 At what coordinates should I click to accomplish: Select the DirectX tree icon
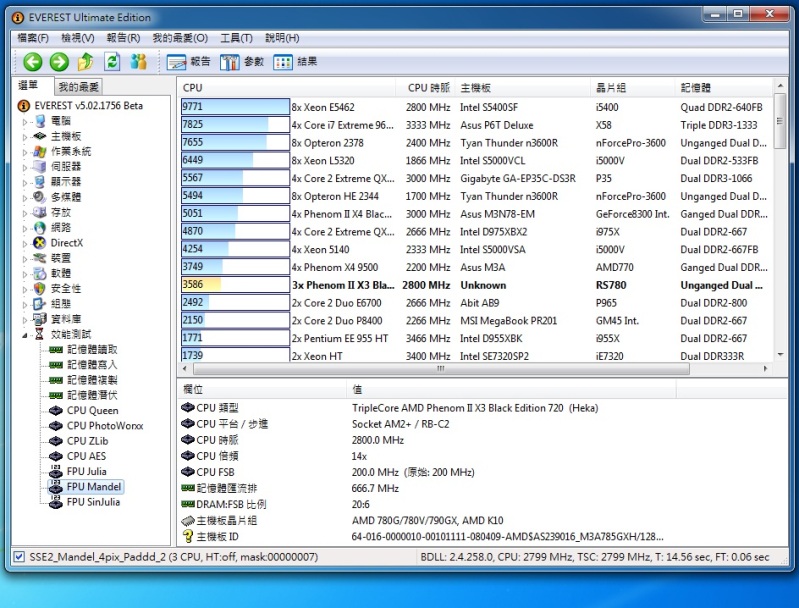tap(40, 243)
